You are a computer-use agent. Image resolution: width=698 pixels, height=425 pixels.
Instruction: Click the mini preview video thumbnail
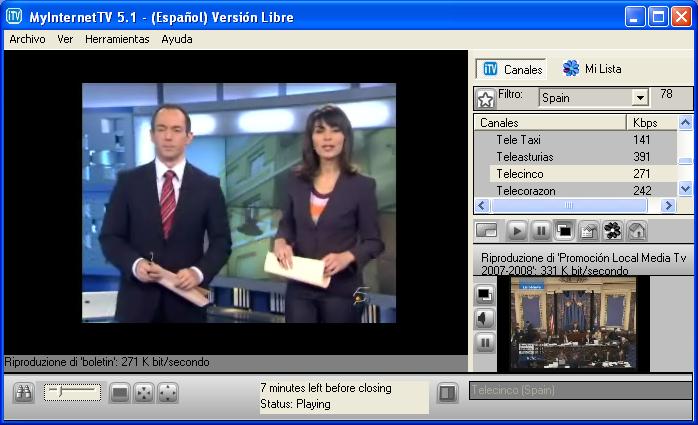pyautogui.click(x=573, y=324)
